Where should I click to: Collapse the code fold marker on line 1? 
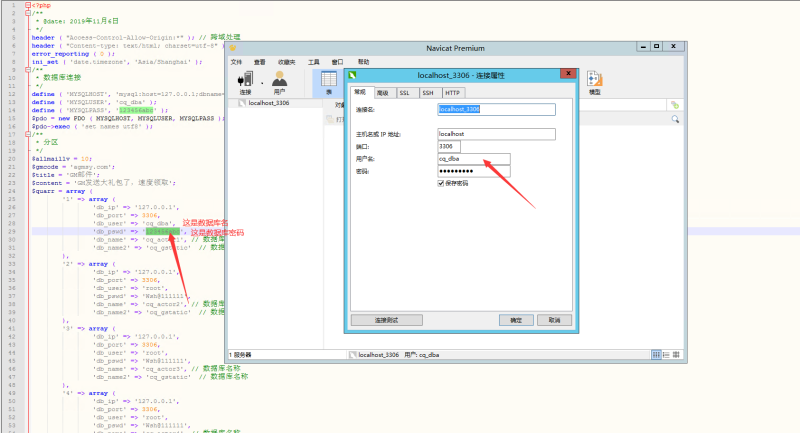27,5
